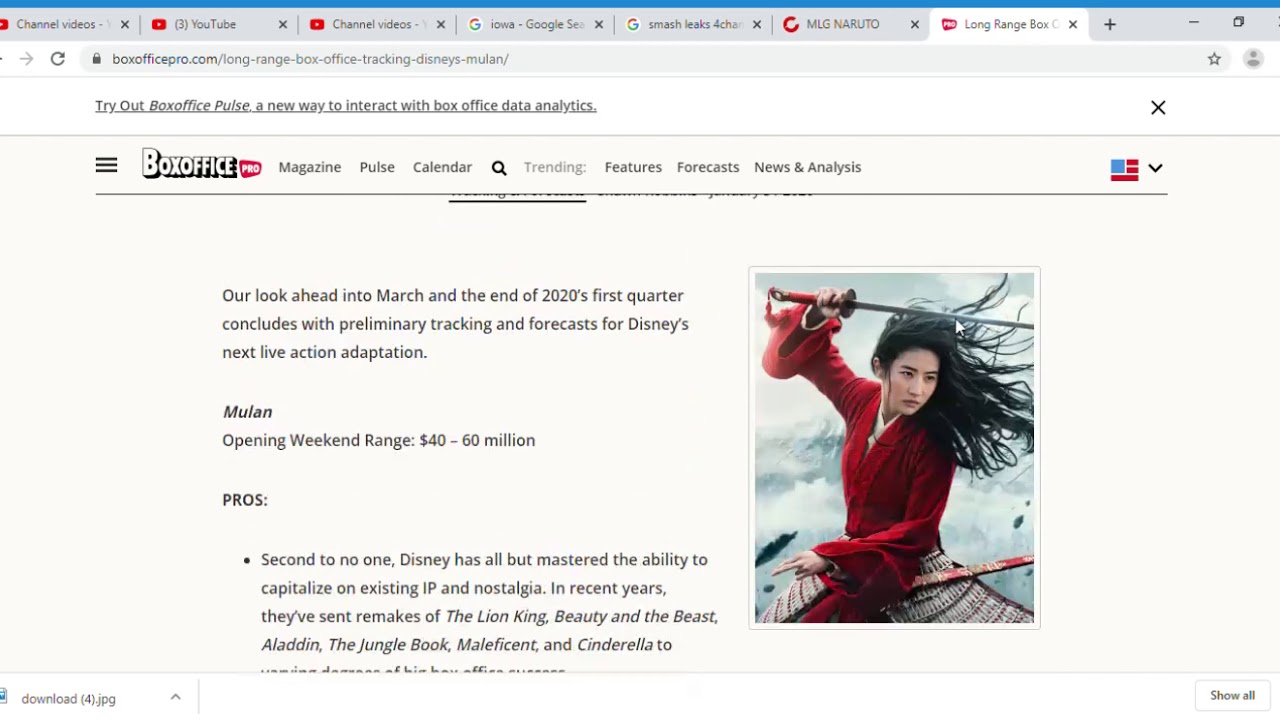Click "Opening Weekend Range: $40 – 60 million" text
The height and width of the screenshot is (720, 1280).
pyautogui.click(x=378, y=440)
